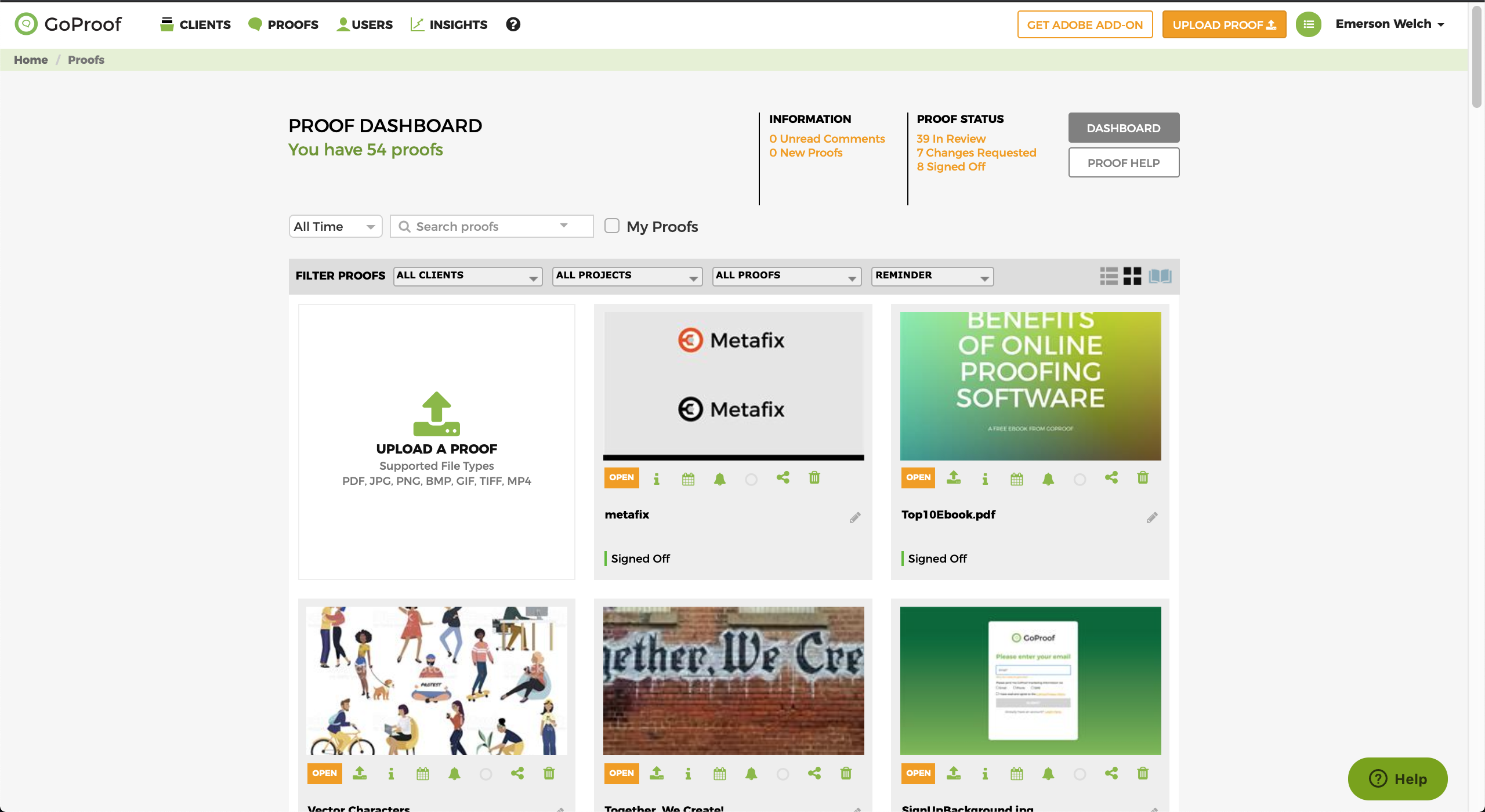Toggle the circle on Top10Ebook.pdf proof
This screenshot has height=812, width=1485.
[x=1079, y=479]
